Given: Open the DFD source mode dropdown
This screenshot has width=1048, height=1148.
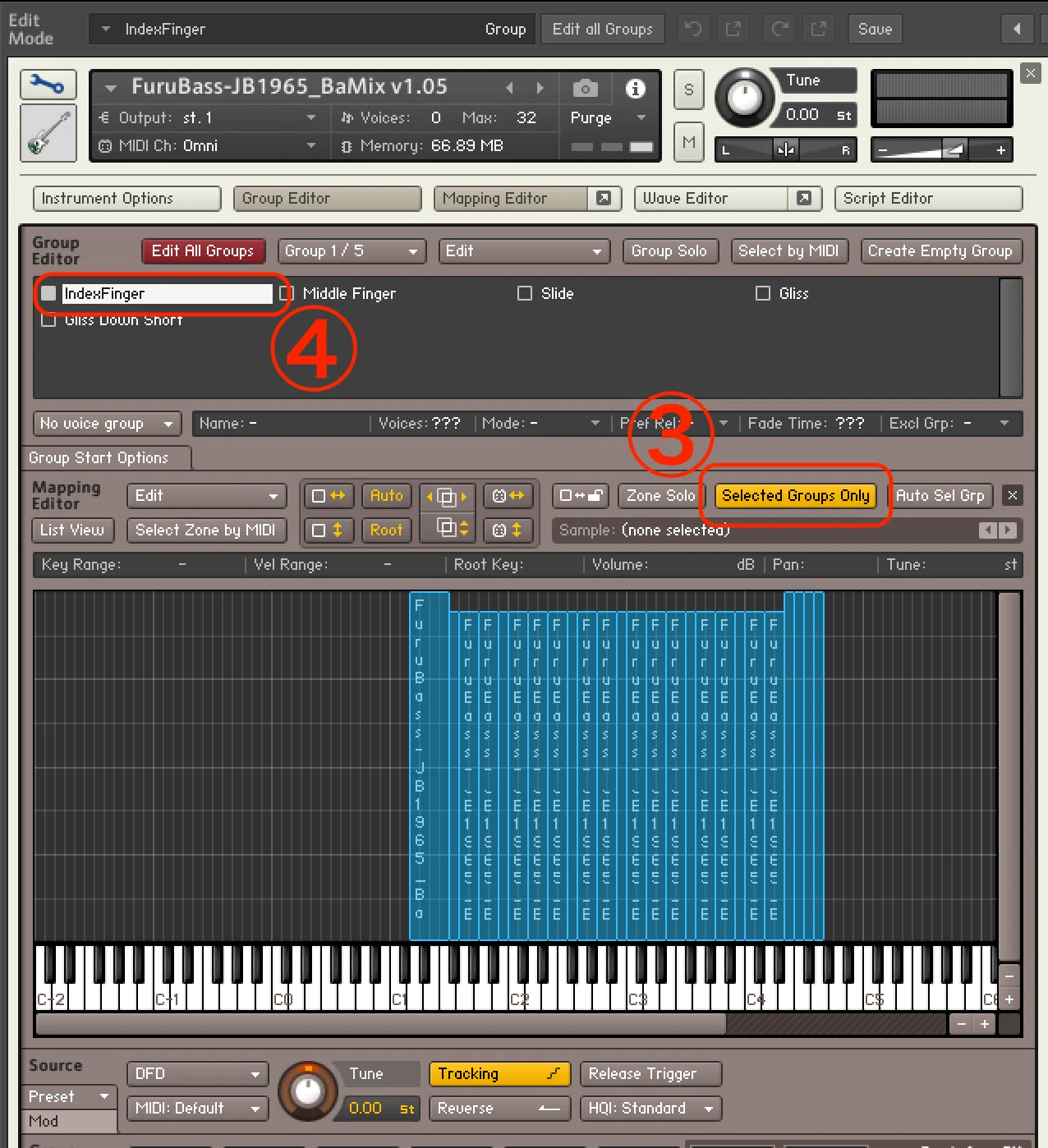Looking at the screenshot, I should [197, 1074].
